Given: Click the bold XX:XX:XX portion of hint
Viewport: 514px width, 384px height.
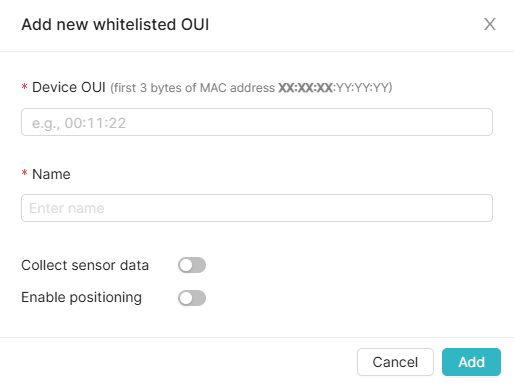Looking at the screenshot, I should click(305, 88).
